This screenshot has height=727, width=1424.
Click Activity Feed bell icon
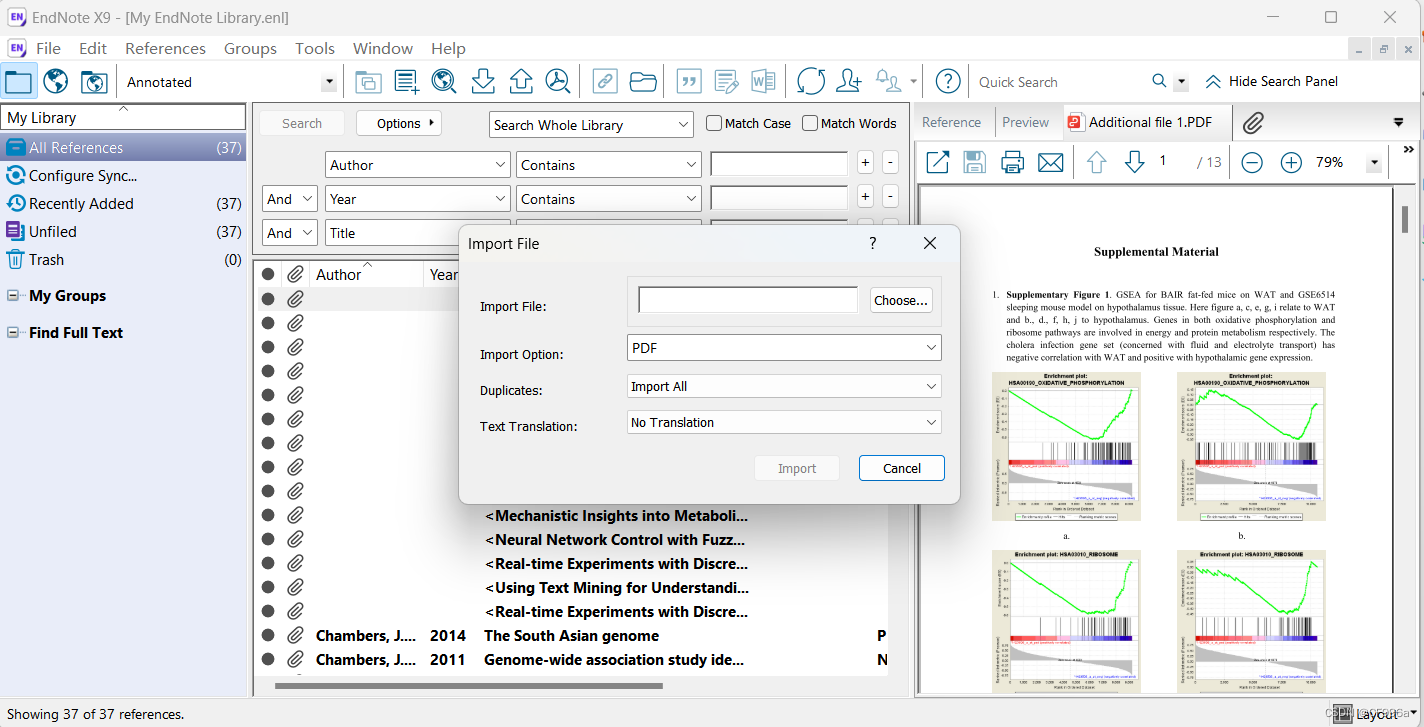coord(888,82)
